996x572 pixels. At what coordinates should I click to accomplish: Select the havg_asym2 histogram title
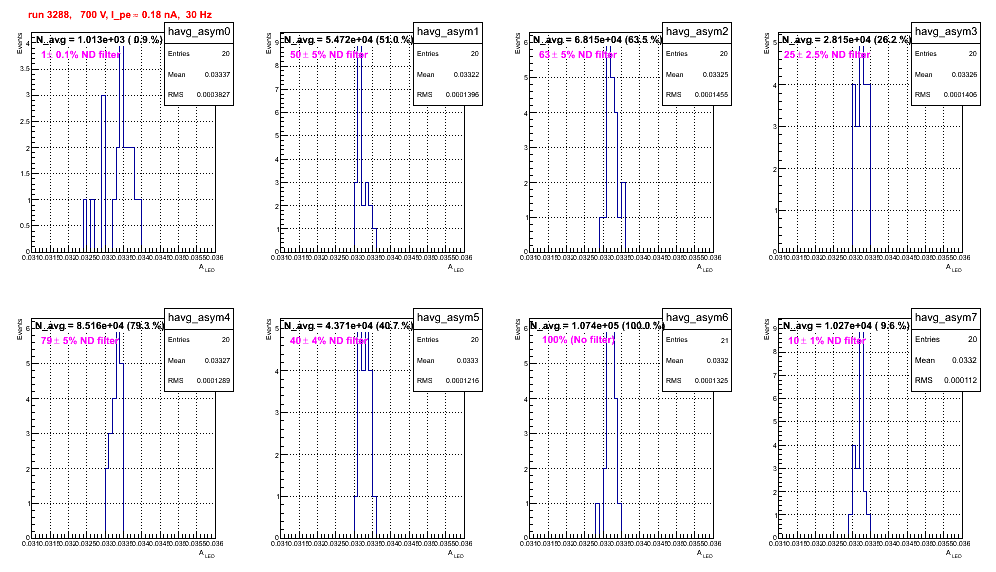tap(697, 32)
